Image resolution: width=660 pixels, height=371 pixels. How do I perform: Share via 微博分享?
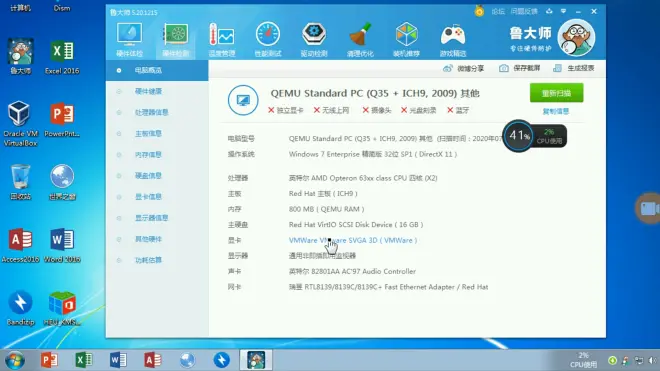point(463,68)
